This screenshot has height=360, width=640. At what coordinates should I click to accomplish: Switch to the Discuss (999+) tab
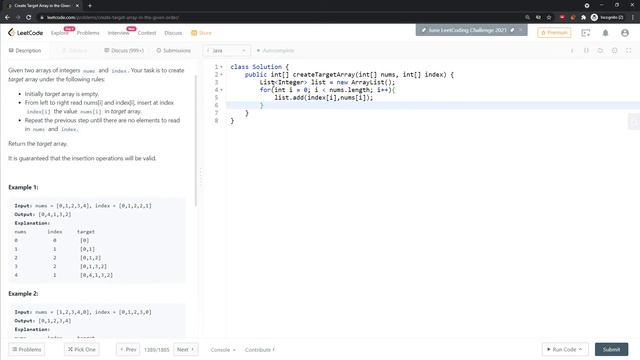(x=124, y=51)
